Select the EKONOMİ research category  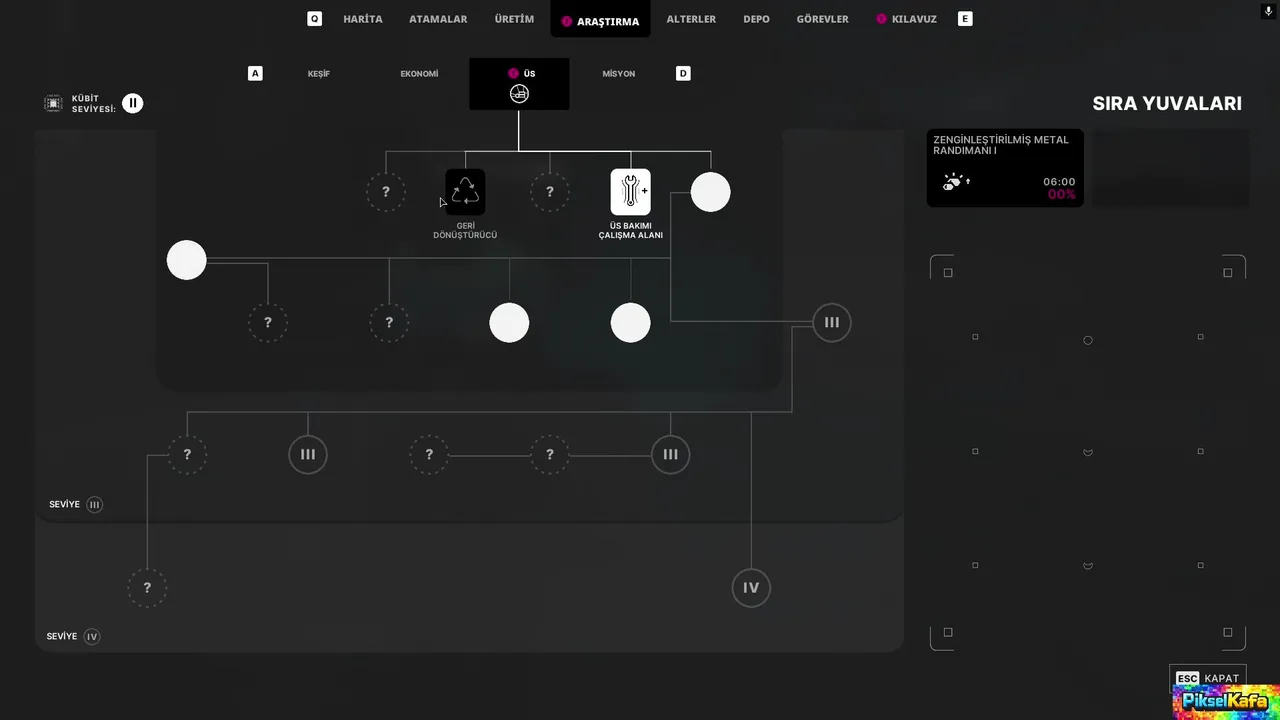(x=419, y=74)
